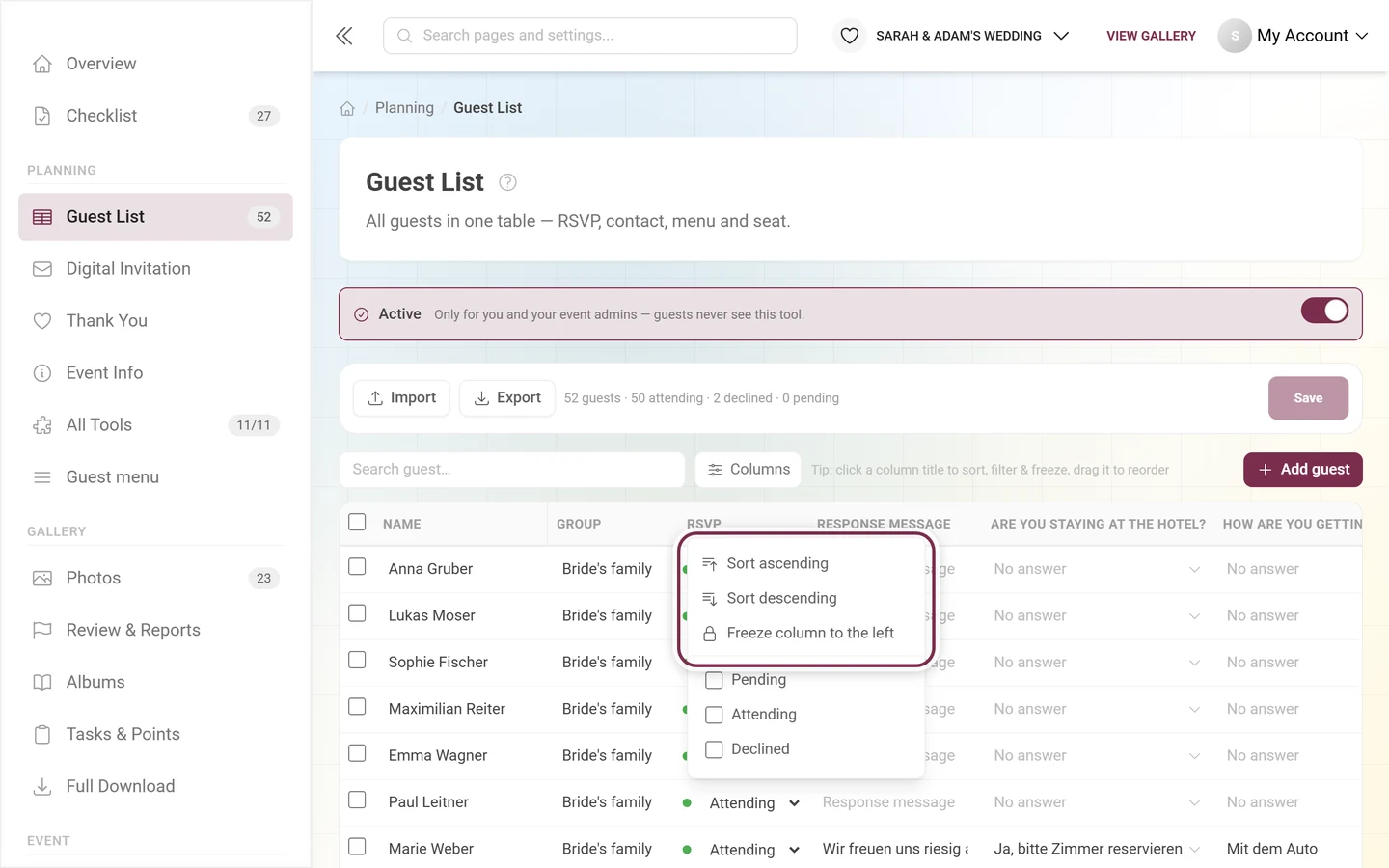Click the Review & Reports flag icon
1389x868 pixels.
(42, 631)
